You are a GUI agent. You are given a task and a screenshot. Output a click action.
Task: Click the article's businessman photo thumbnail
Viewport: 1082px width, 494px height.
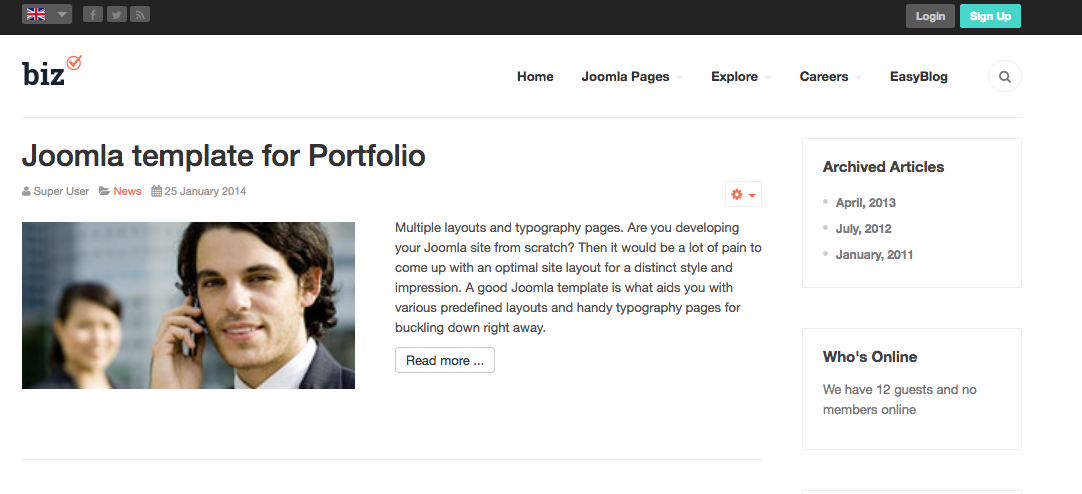coord(188,305)
